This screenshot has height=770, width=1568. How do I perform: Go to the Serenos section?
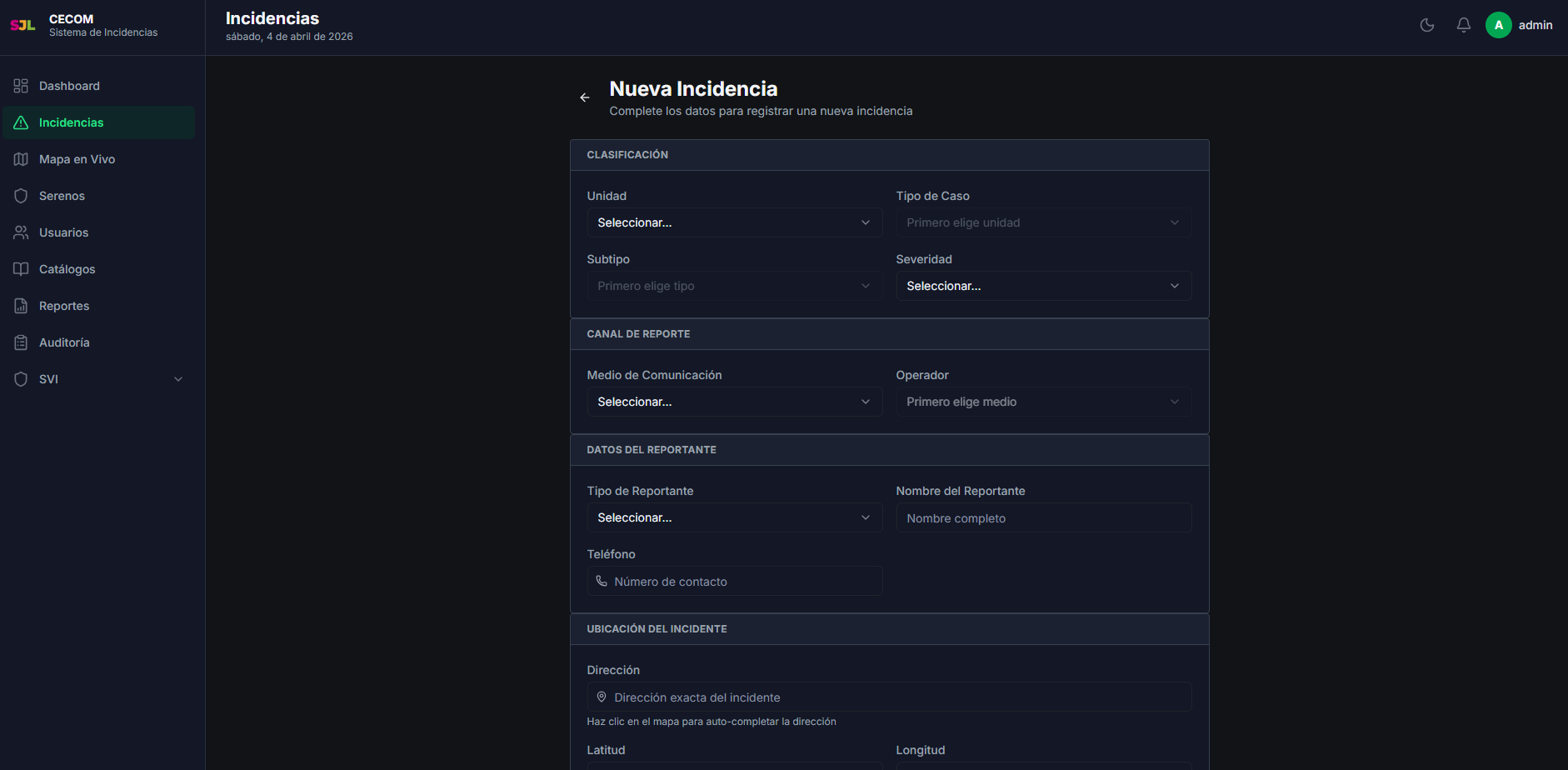coord(99,196)
